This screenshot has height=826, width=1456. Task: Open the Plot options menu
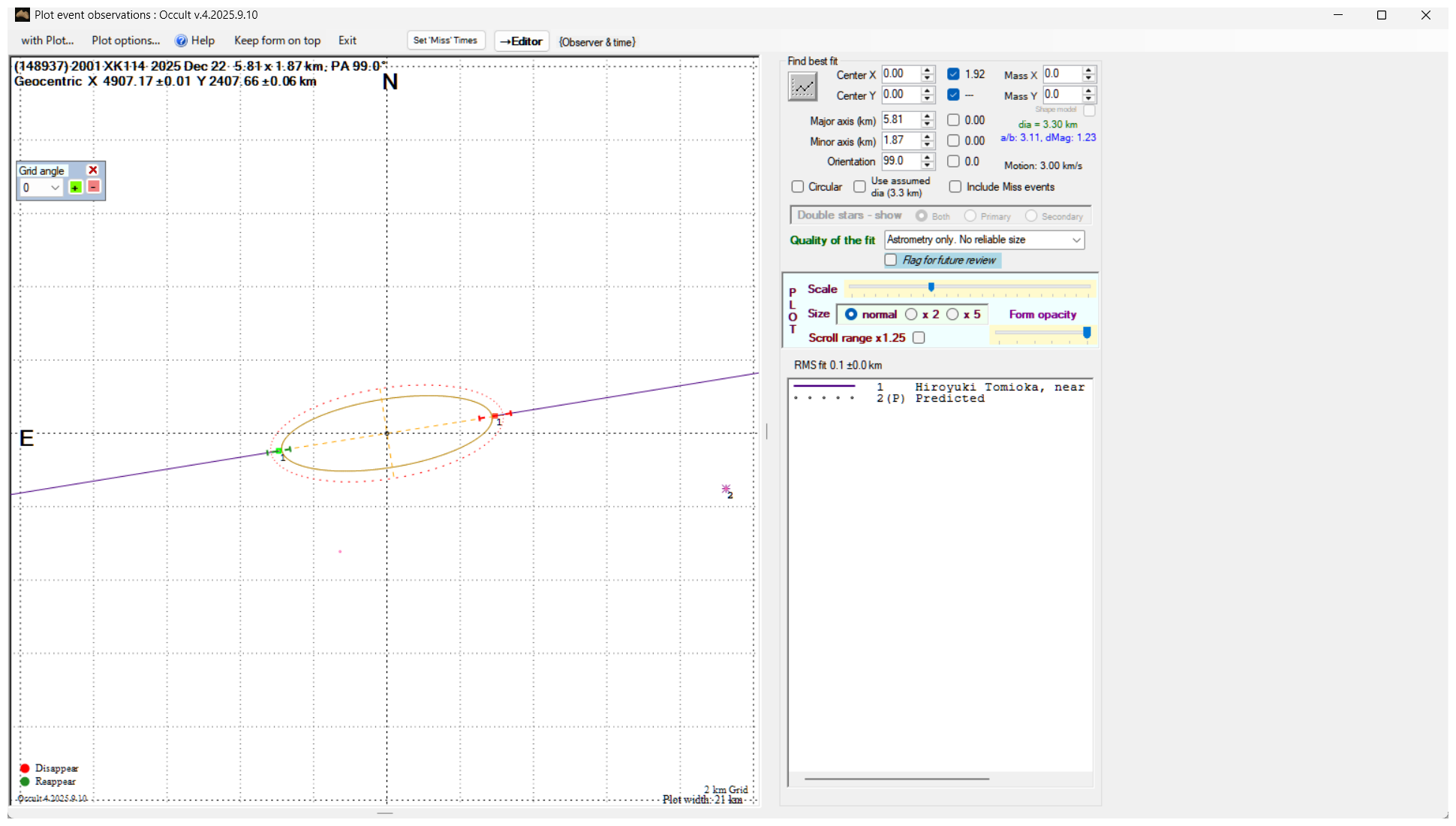pyautogui.click(x=126, y=41)
